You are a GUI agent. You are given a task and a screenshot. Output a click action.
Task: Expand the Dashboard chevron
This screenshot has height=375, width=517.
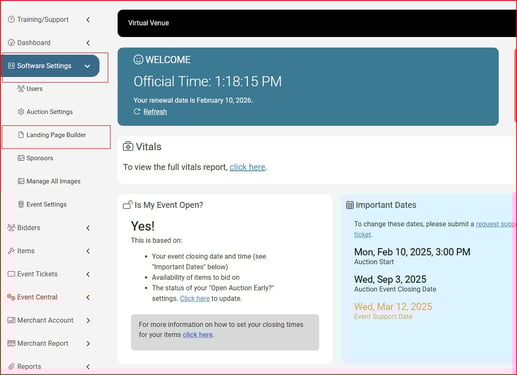(88, 43)
